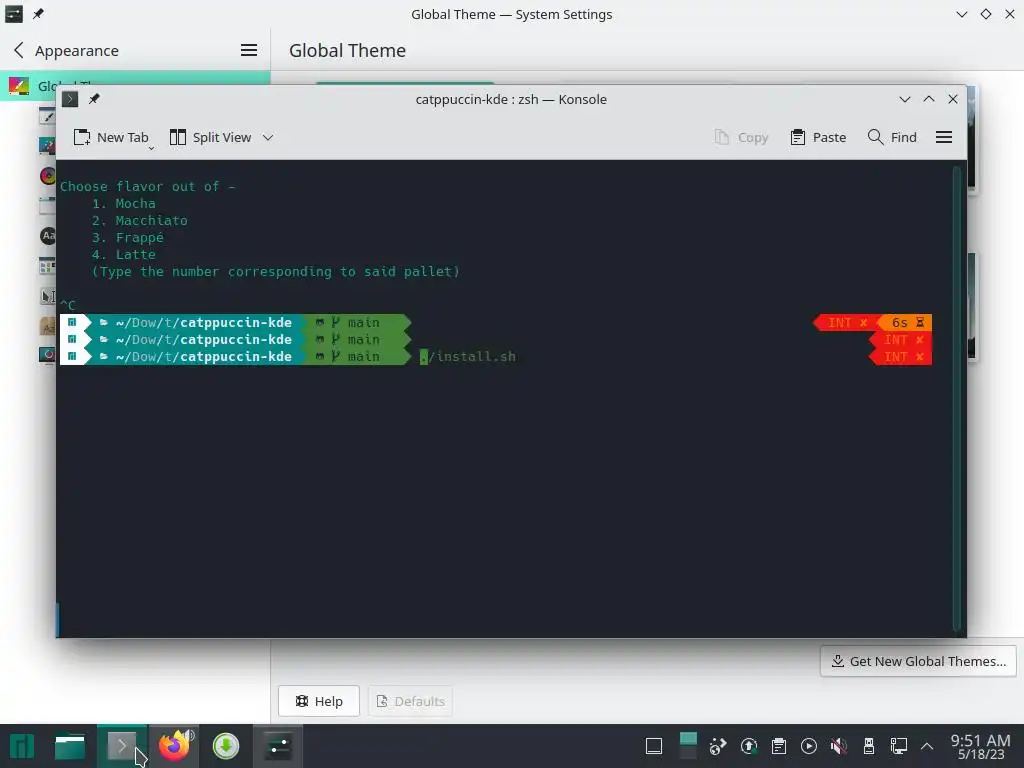Click the Defaults button in System Settings
Screen dimensions: 1024x768
410,701
